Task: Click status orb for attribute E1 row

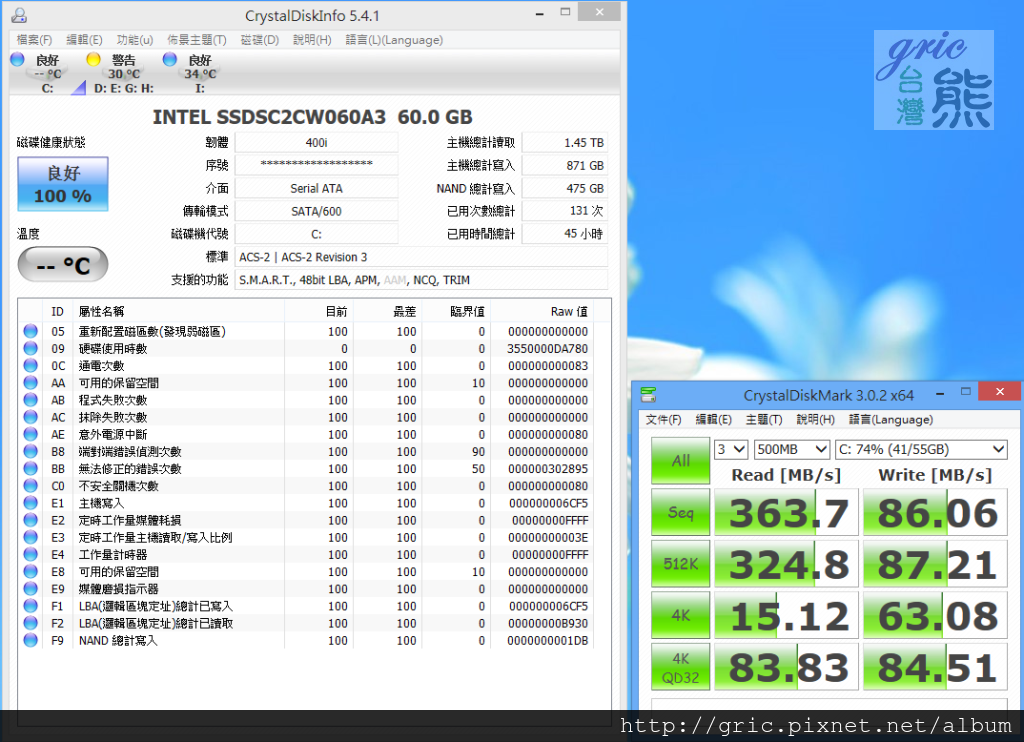Action: [31, 503]
